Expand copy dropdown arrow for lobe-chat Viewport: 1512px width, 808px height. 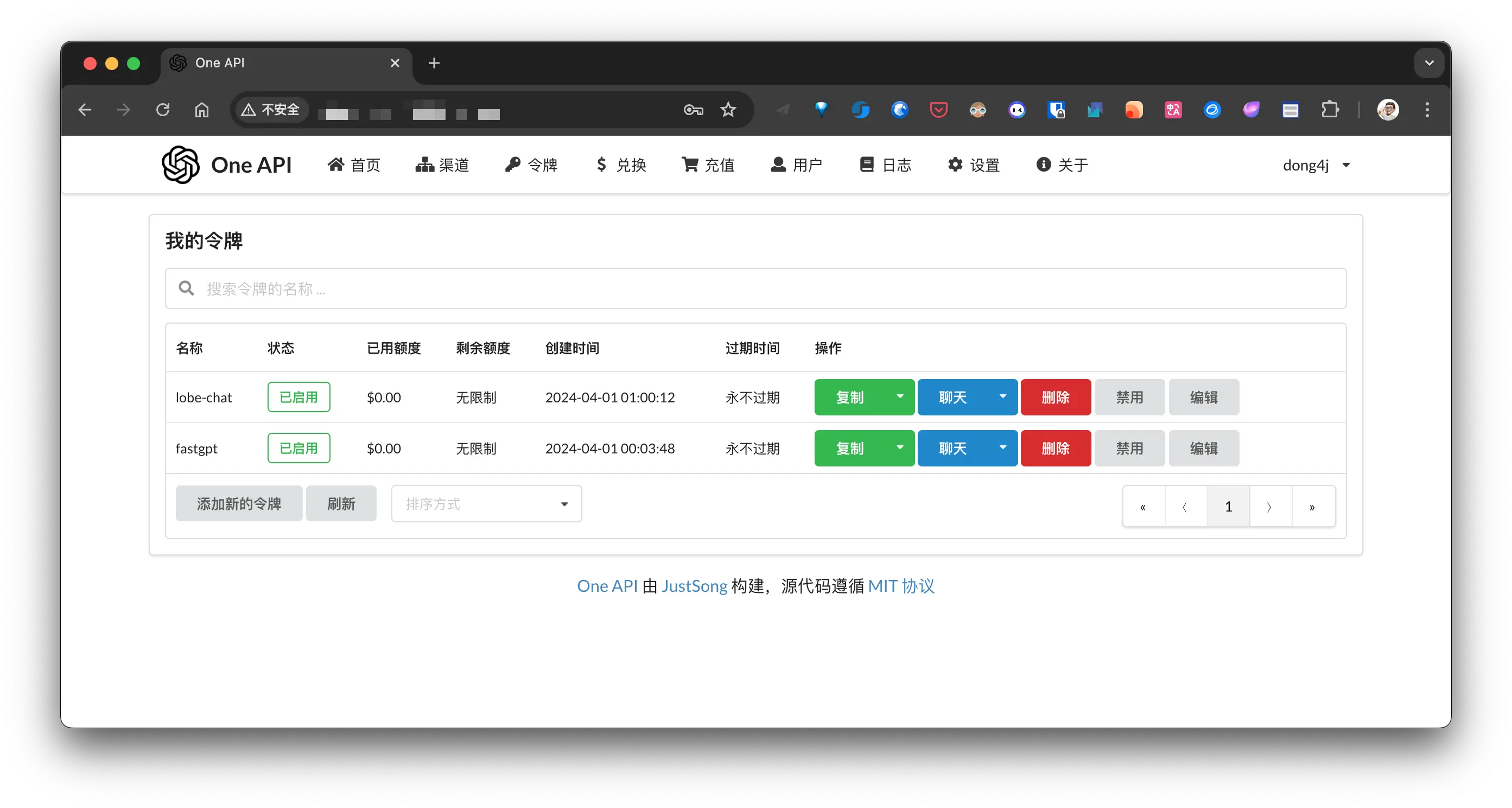pyautogui.click(x=900, y=397)
